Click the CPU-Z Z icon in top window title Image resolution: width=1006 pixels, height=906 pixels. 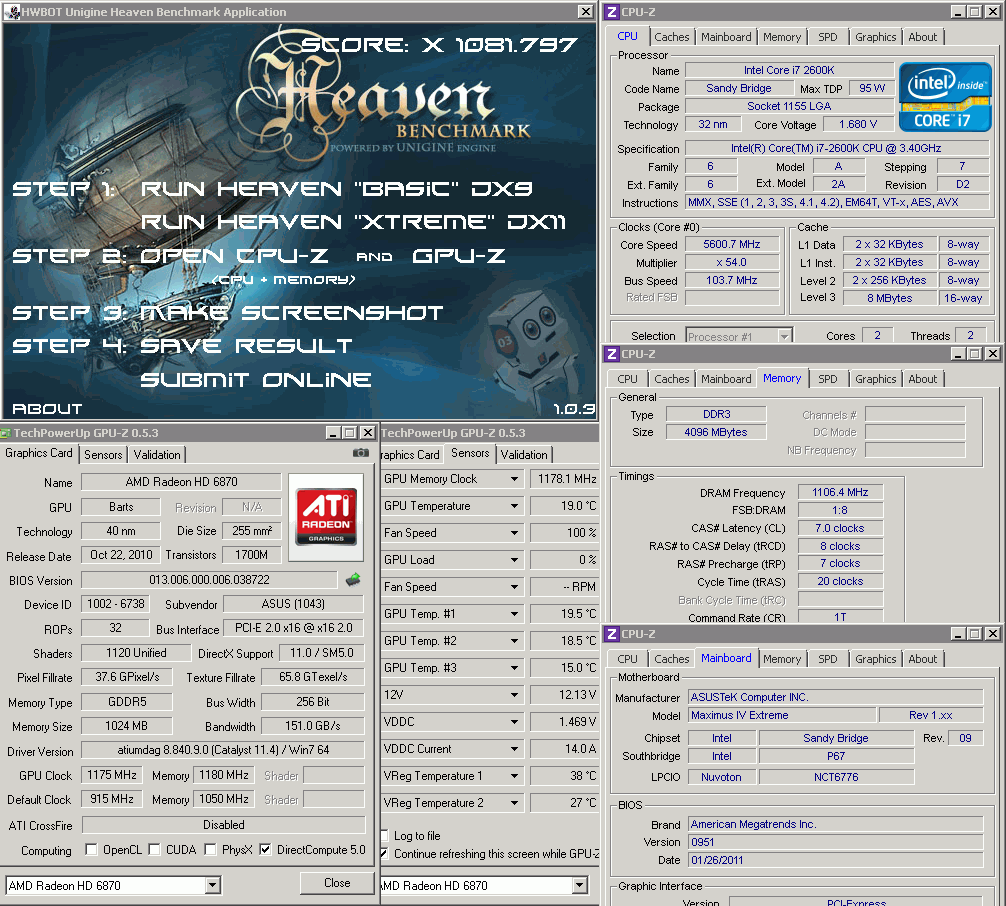point(612,12)
